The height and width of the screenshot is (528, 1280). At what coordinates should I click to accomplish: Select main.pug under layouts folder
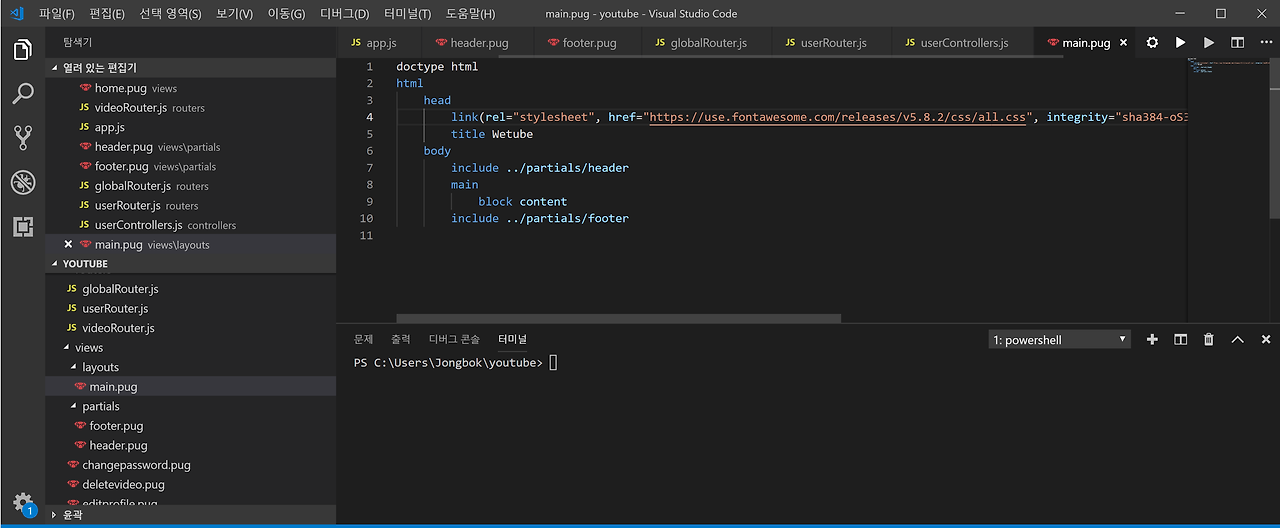[x=190, y=387]
